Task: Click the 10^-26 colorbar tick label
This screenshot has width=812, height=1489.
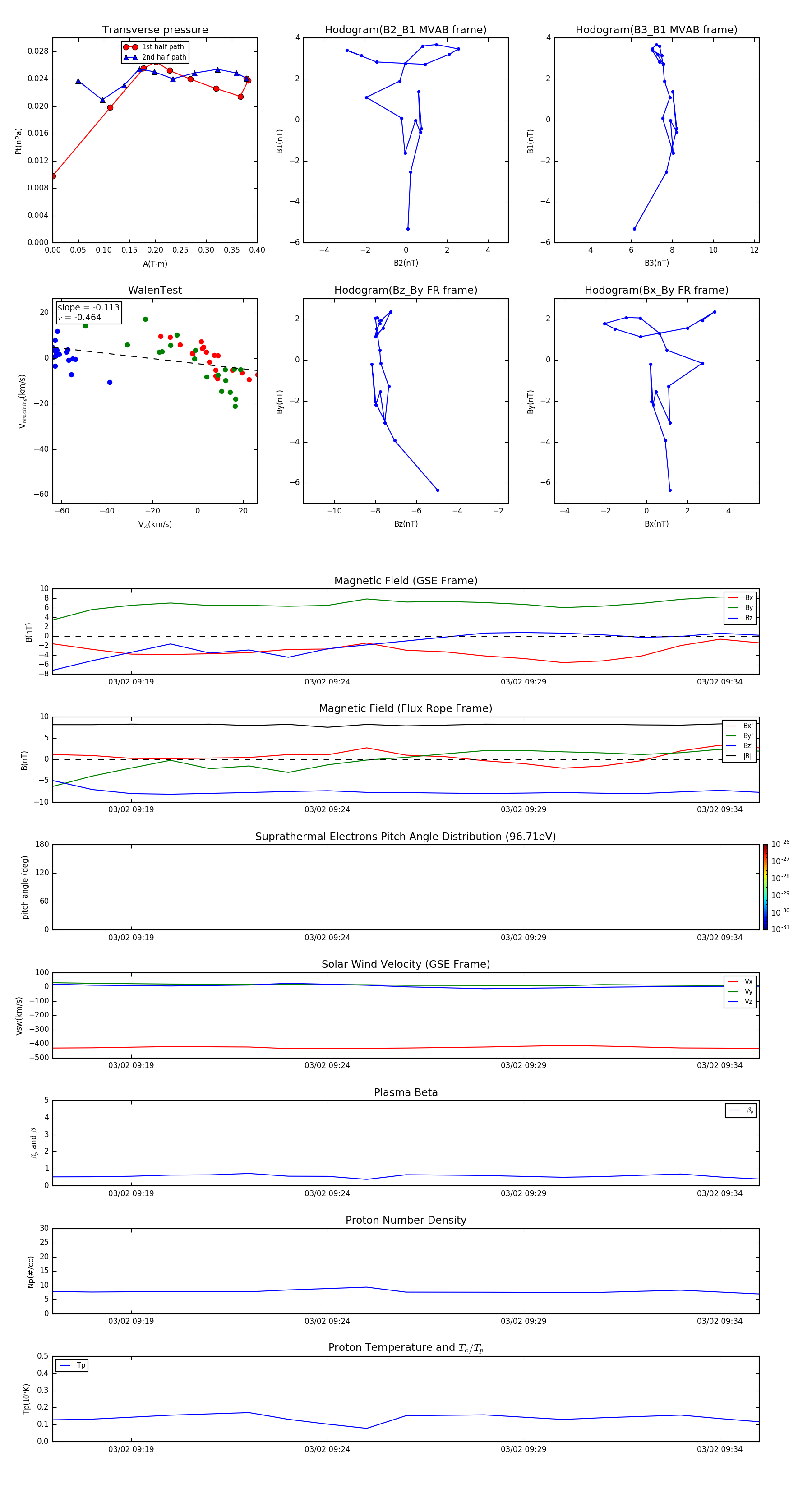Action: 780,844
